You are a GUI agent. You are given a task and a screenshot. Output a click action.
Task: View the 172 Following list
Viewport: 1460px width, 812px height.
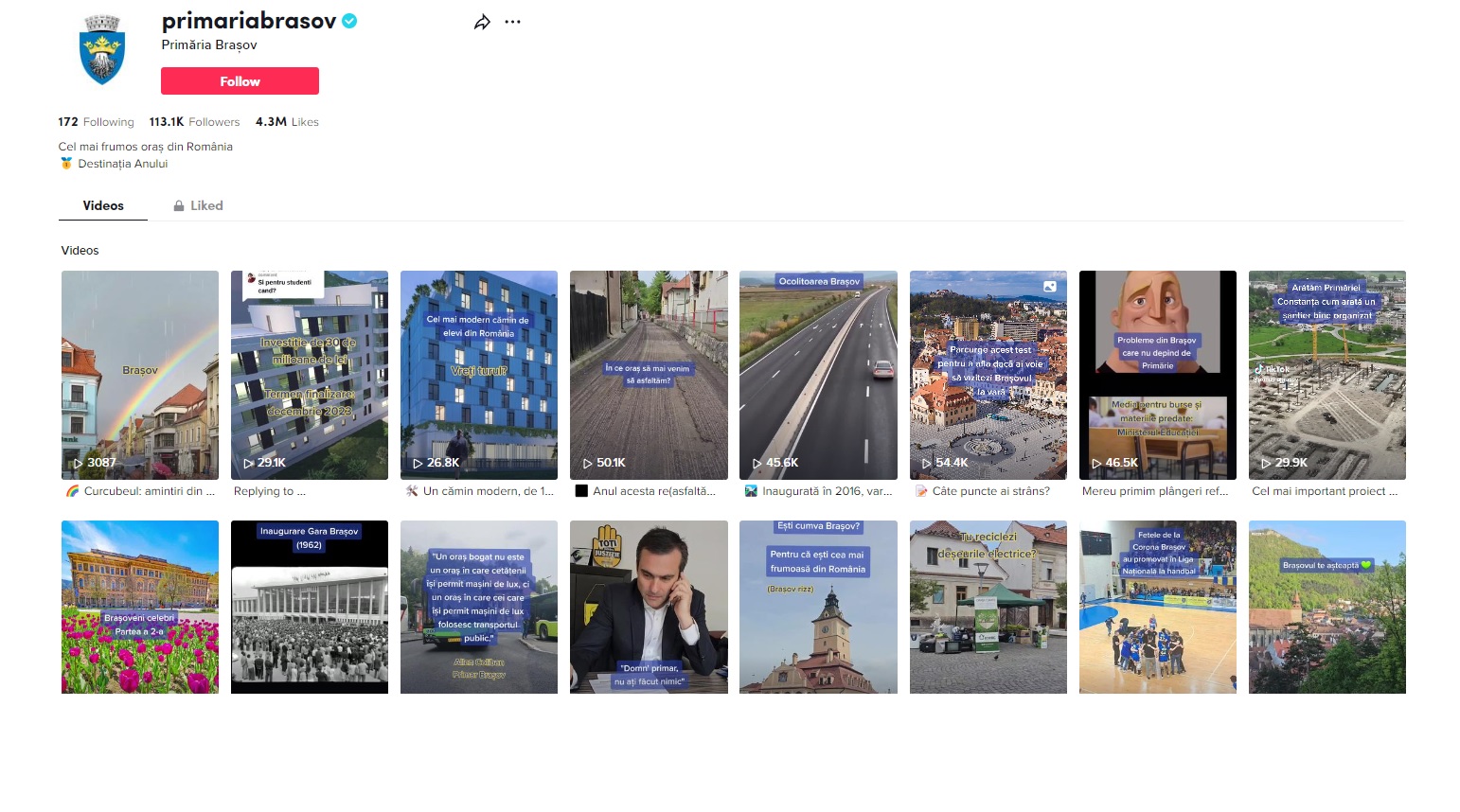96,122
